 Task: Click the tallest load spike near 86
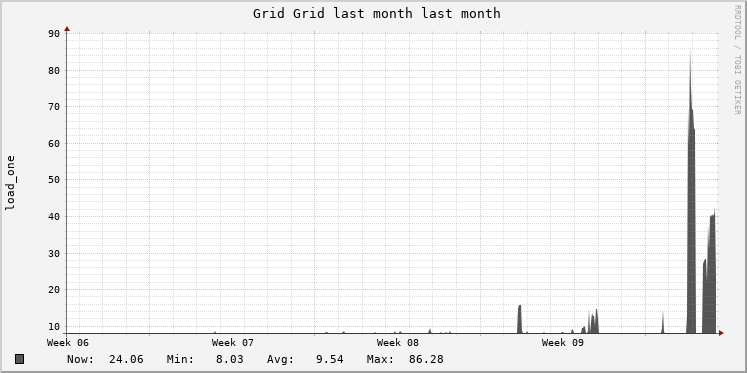(690, 191)
